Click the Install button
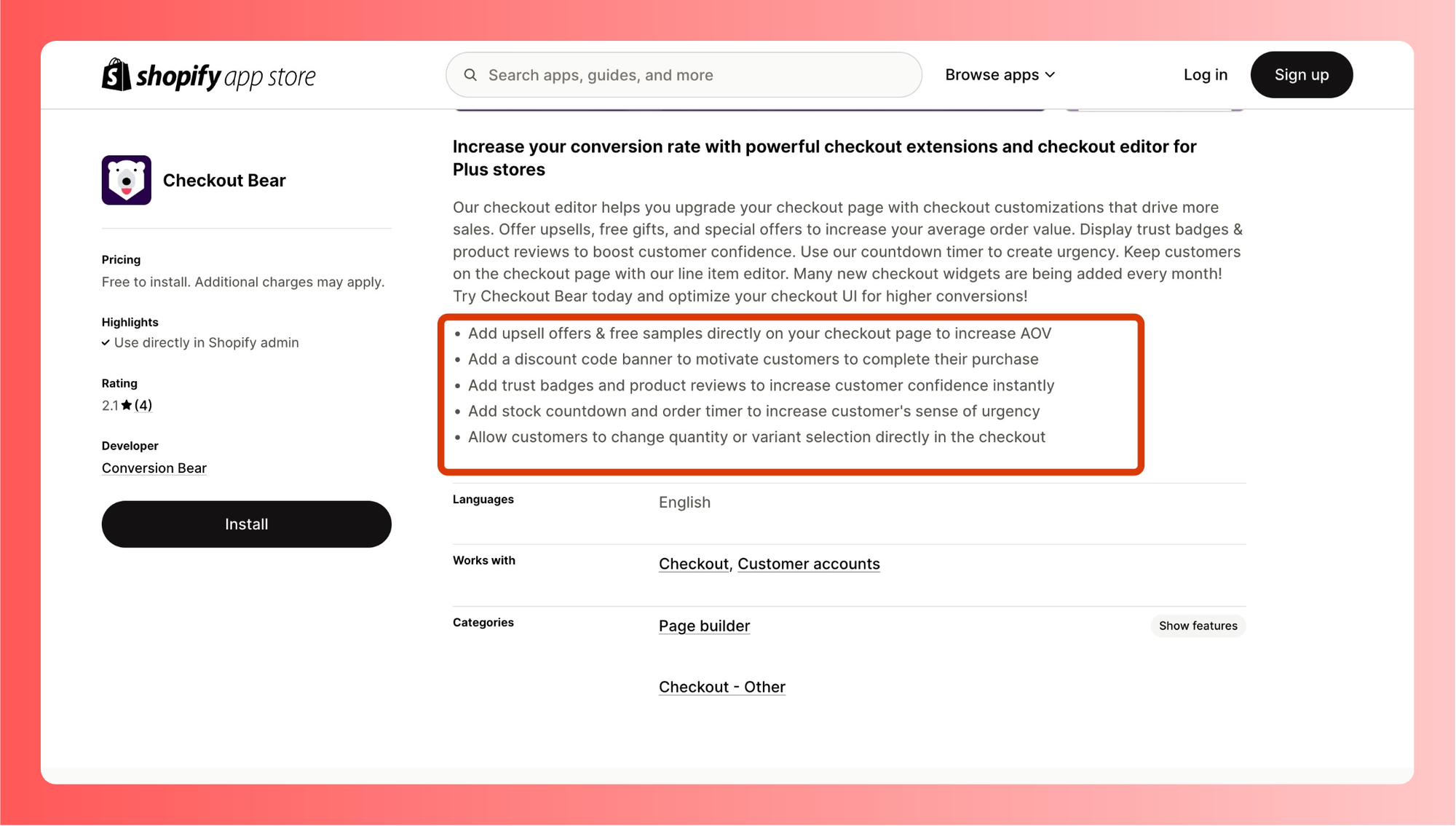The height and width of the screenshot is (826, 1456). click(x=246, y=524)
